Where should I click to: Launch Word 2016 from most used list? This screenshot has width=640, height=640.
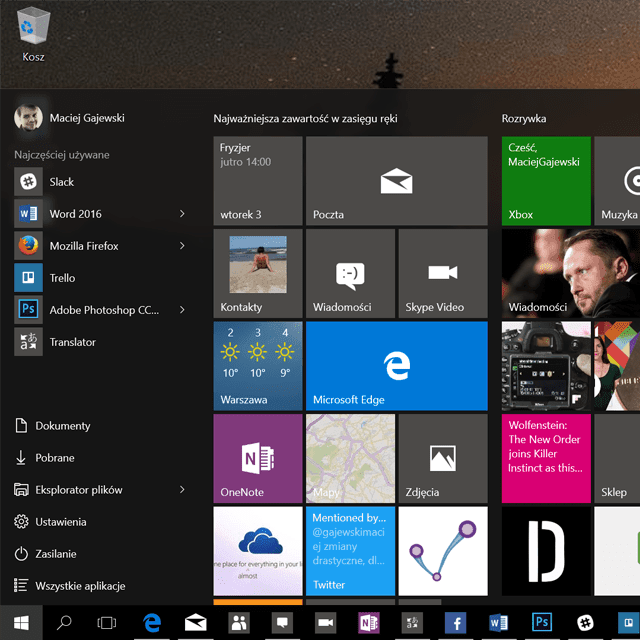click(x=100, y=213)
